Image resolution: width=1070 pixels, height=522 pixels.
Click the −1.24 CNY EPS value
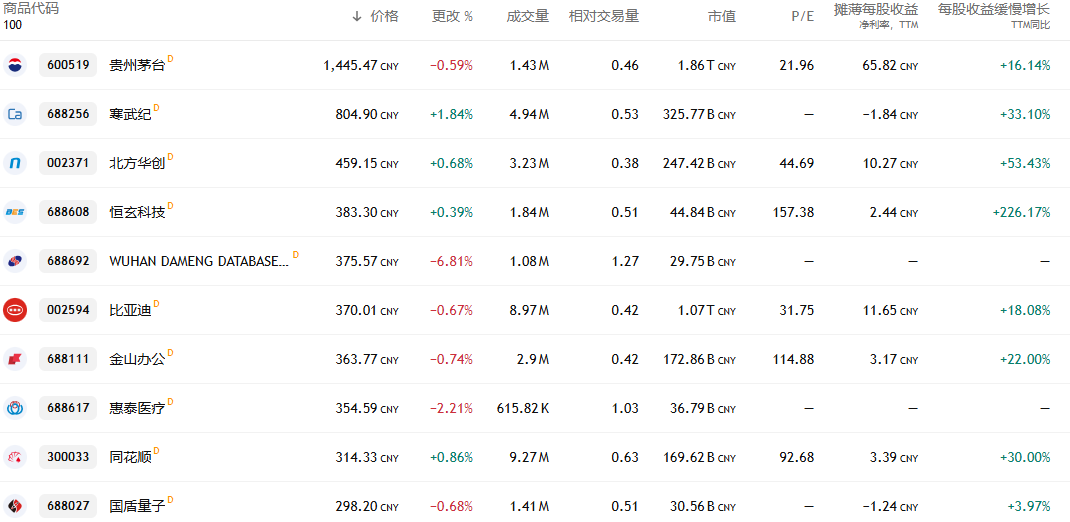coord(890,507)
